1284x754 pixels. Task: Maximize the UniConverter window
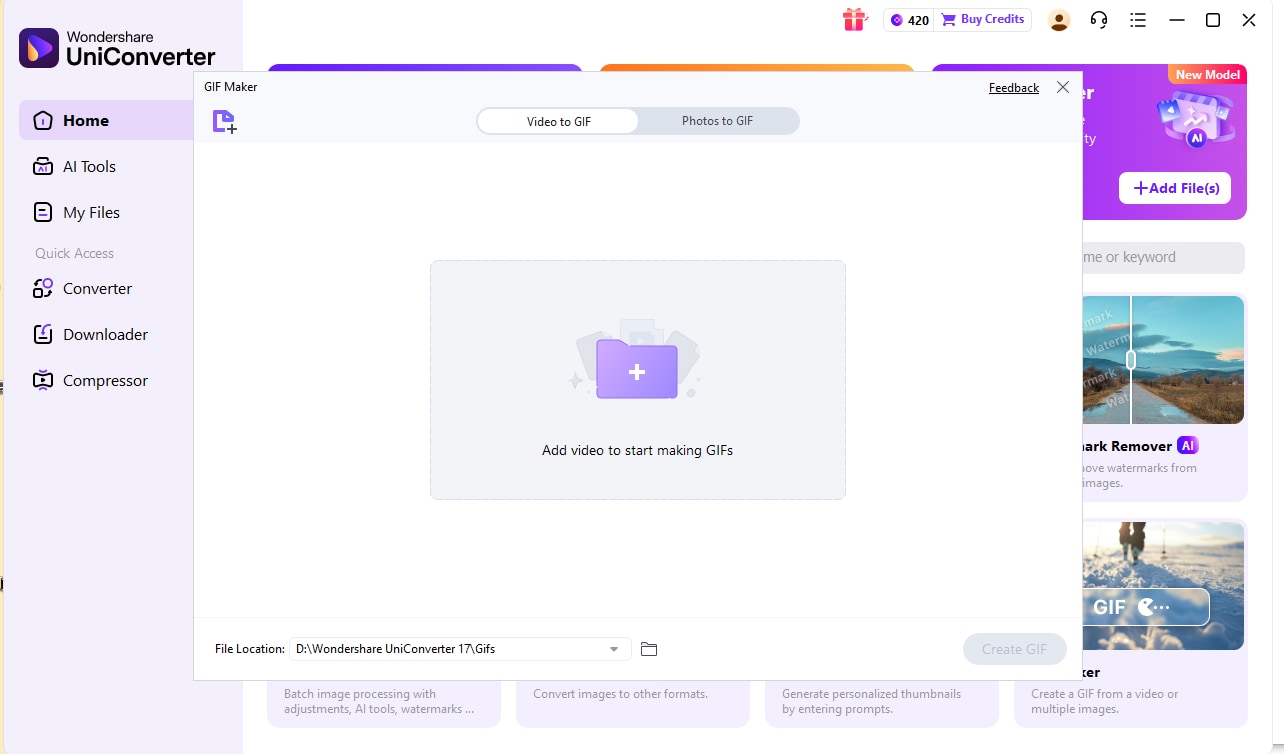1213,20
